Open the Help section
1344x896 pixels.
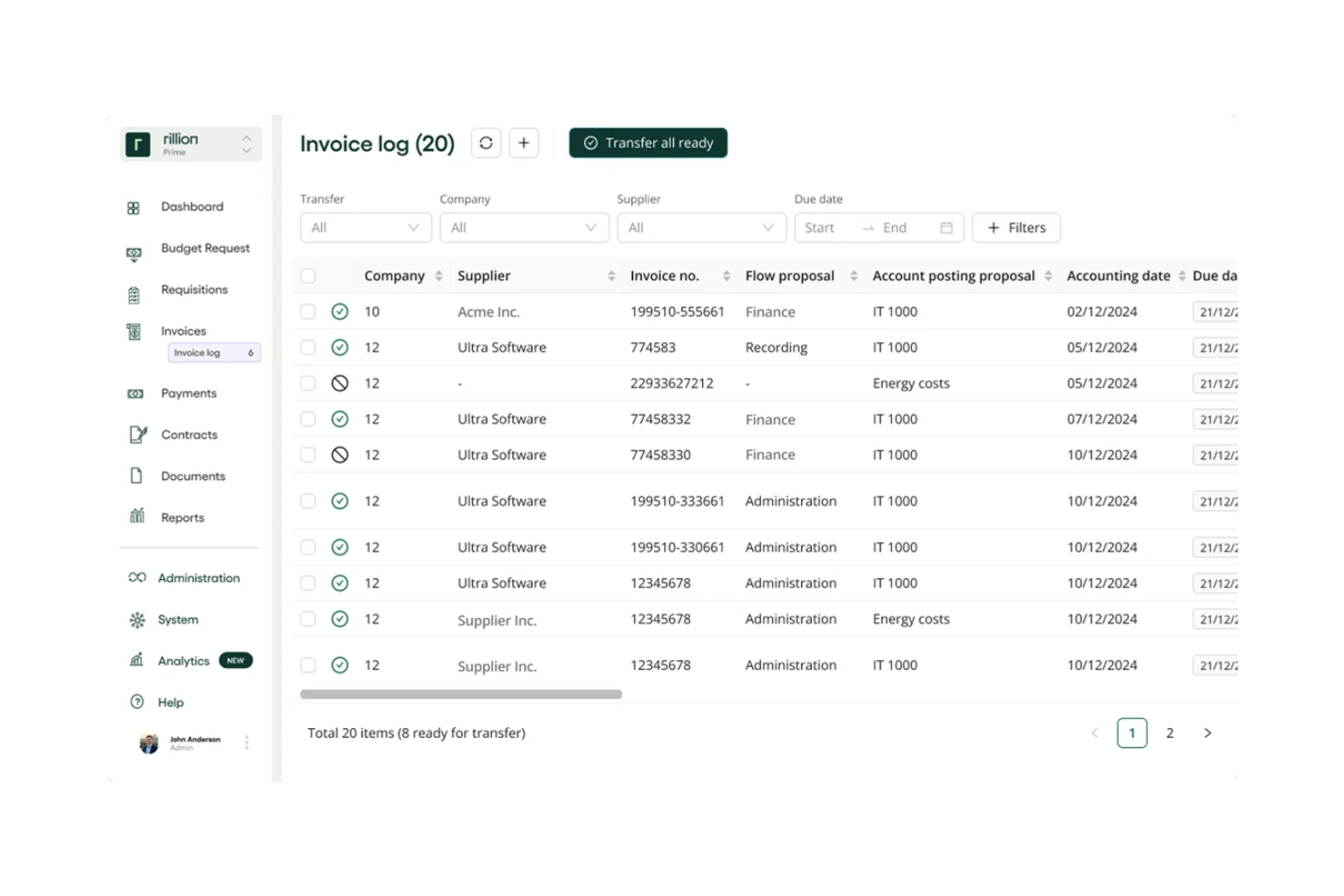click(x=169, y=702)
